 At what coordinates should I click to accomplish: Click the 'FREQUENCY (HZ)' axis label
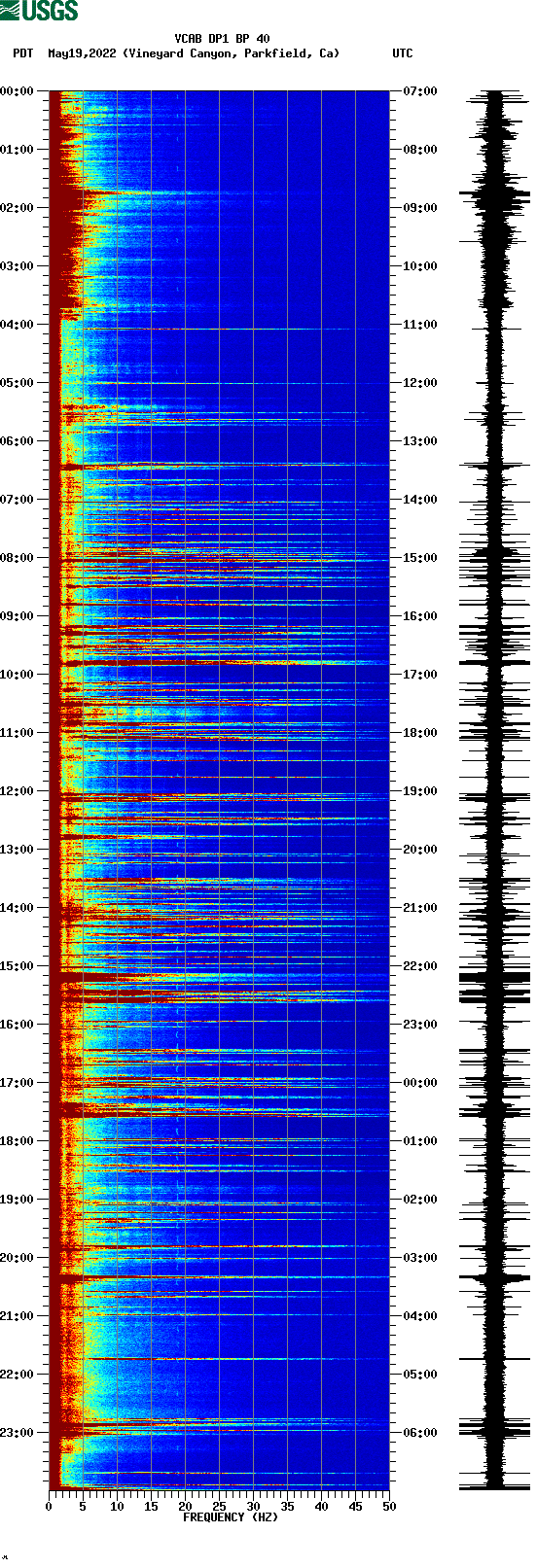(x=231, y=1517)
